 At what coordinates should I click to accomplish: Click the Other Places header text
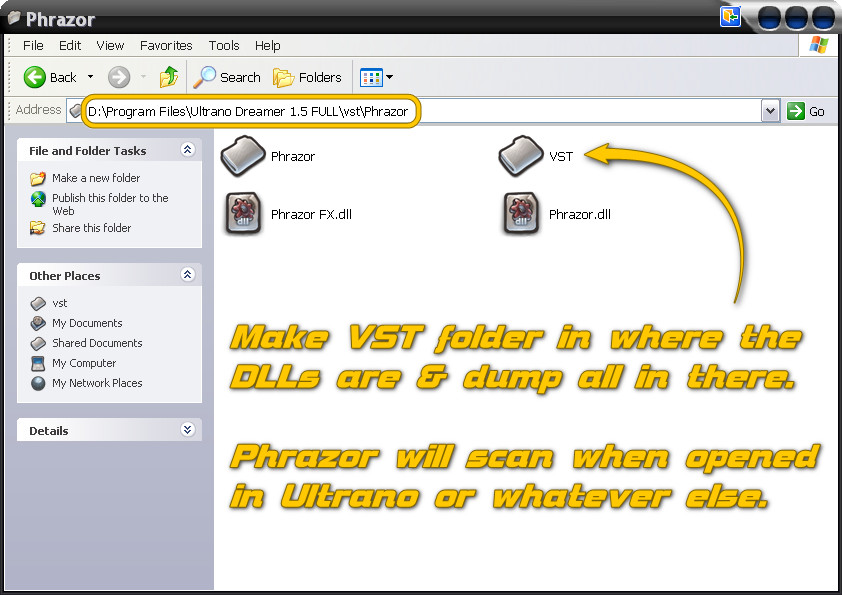pos(64,276)
